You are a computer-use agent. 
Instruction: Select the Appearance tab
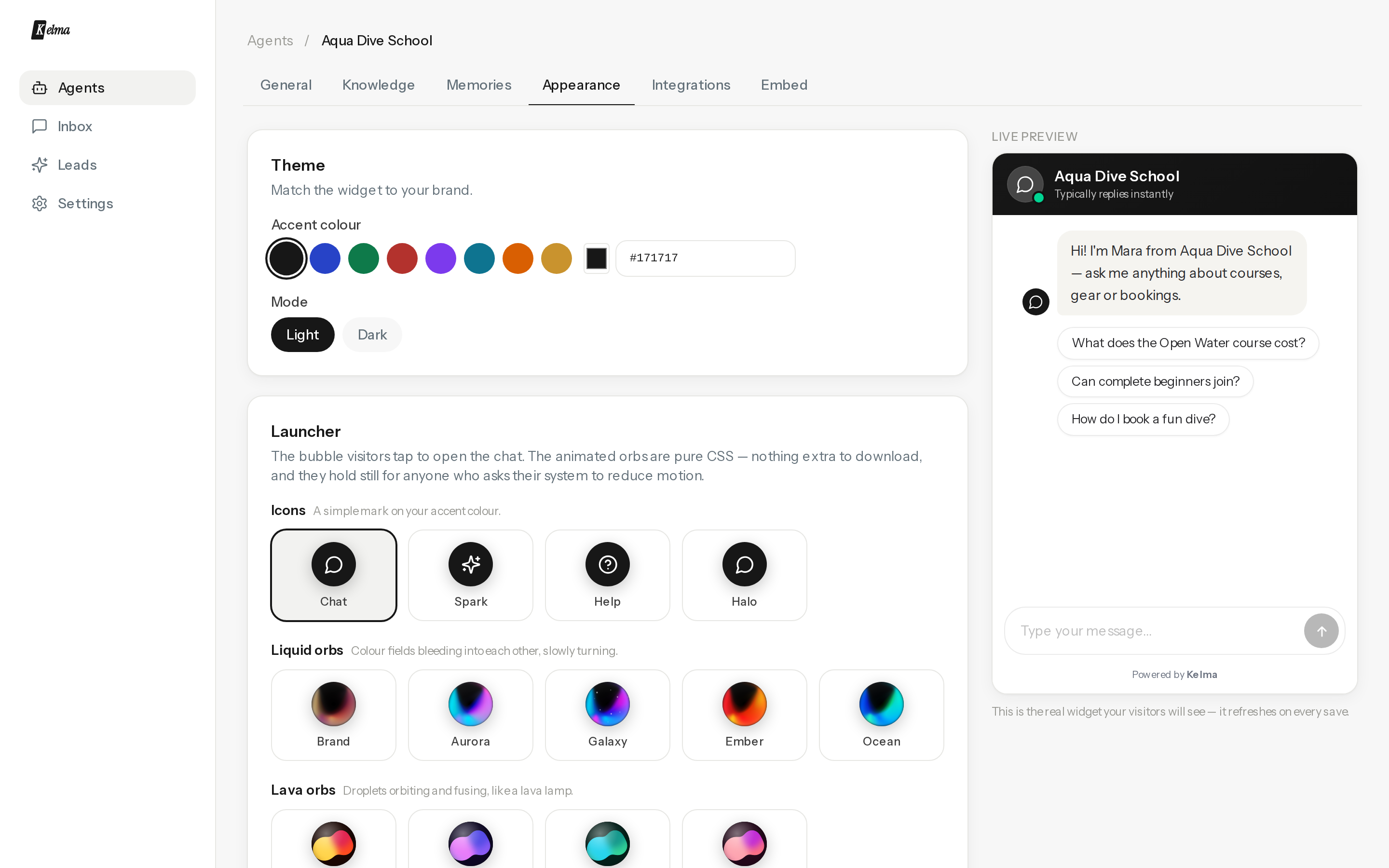point(582,85)
